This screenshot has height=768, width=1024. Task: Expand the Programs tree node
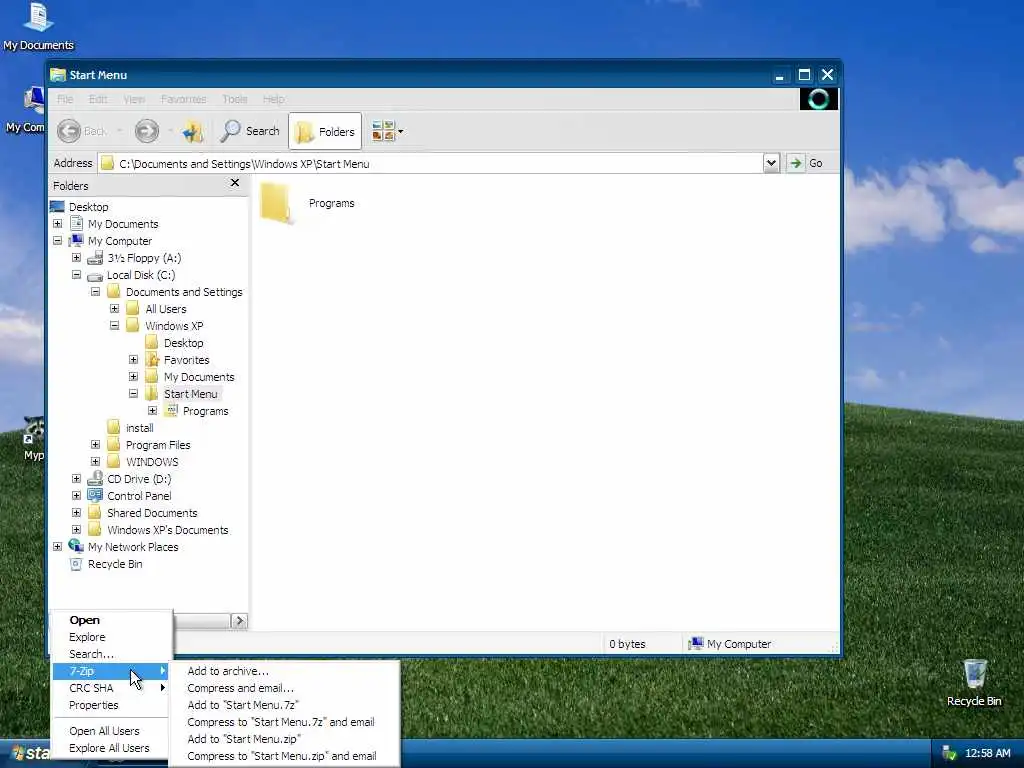click(152, 411)
